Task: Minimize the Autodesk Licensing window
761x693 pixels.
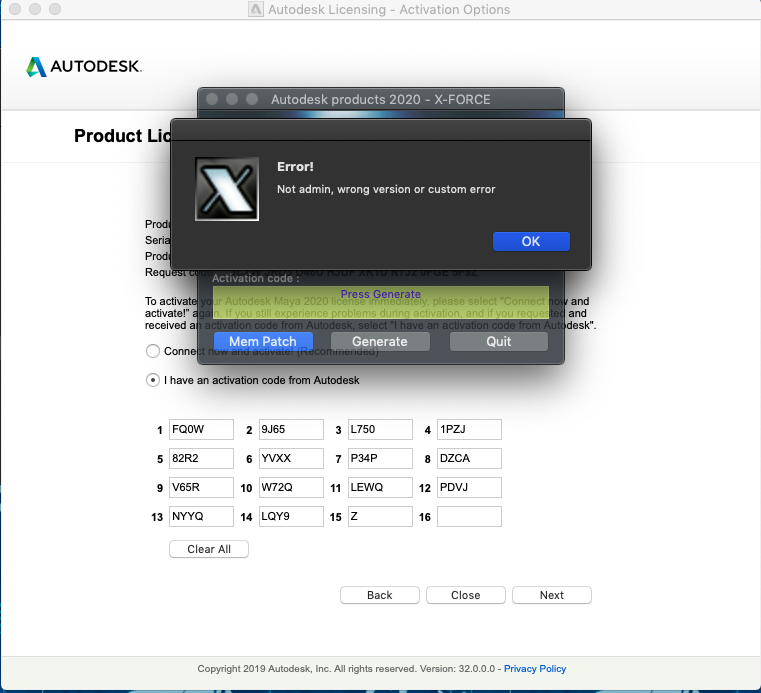Action: coord(35,9)
